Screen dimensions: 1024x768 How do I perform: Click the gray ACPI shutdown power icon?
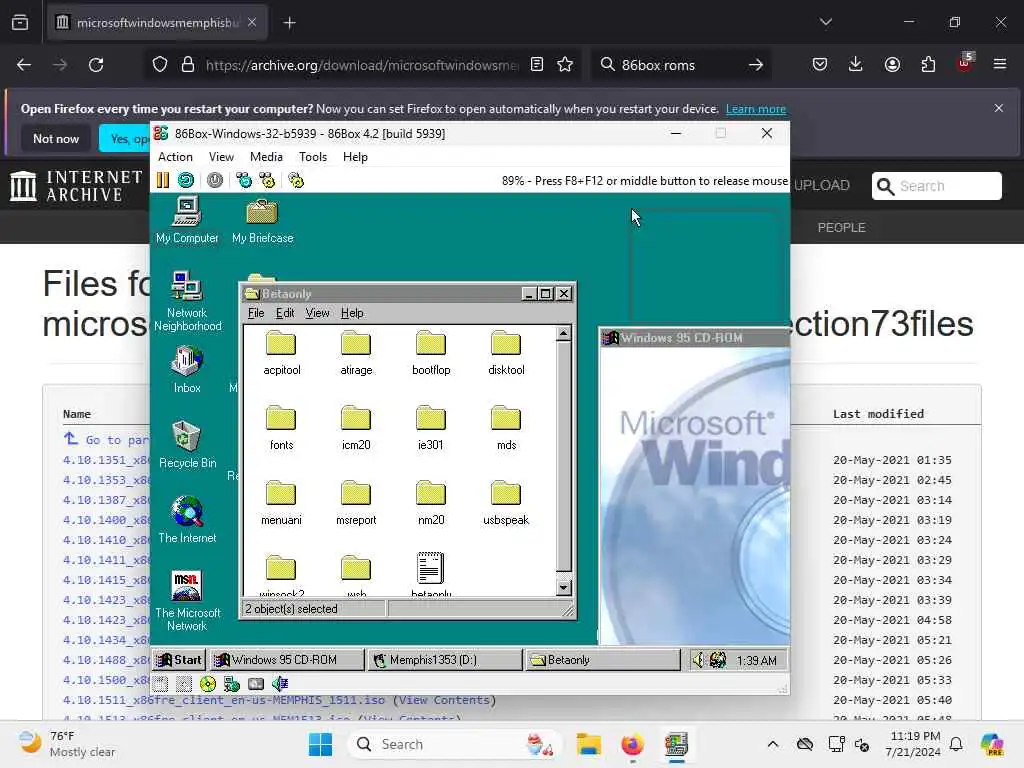pyautogui.click(x=215, y=180)
